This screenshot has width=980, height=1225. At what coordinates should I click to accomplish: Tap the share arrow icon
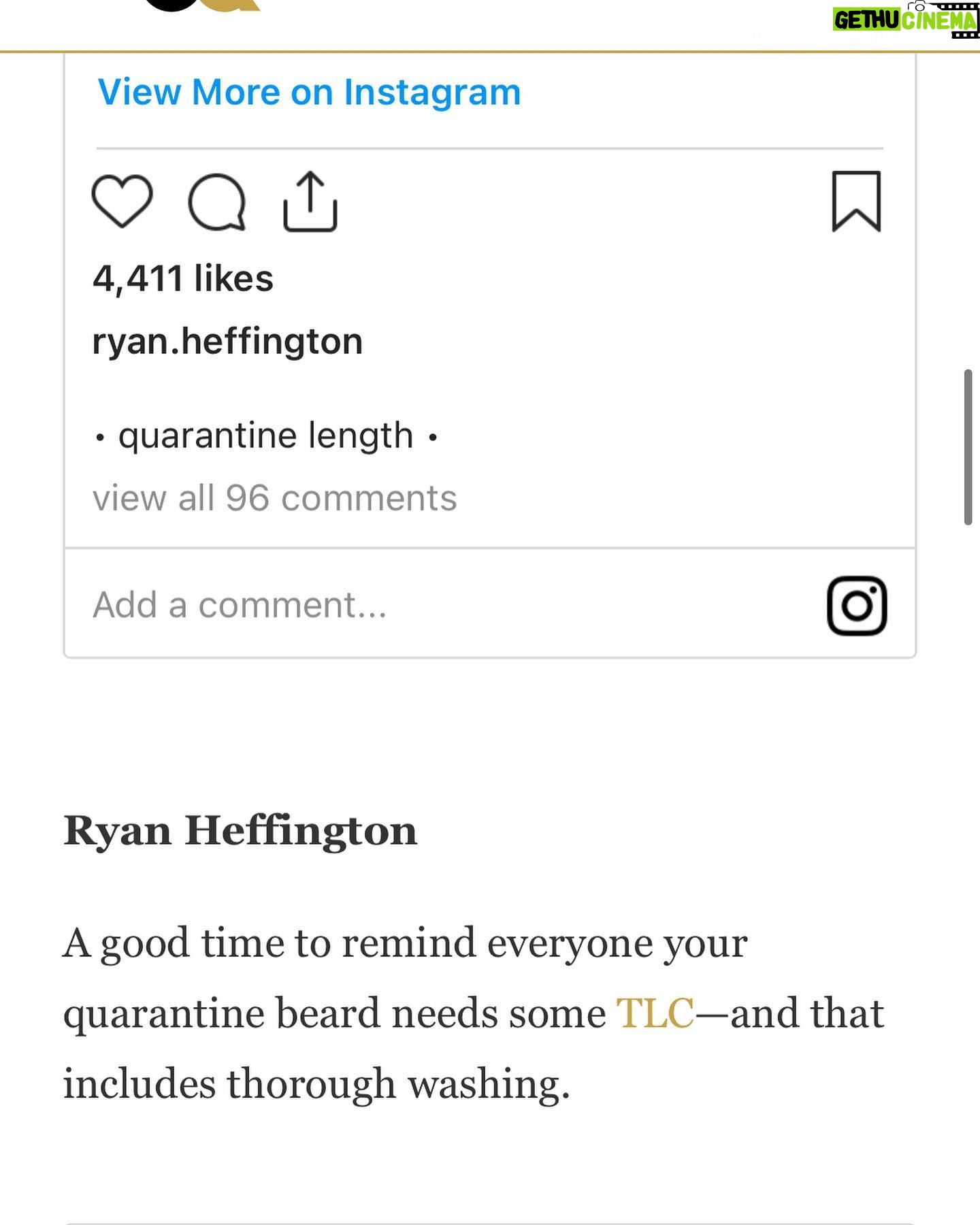tap(310, 201)
